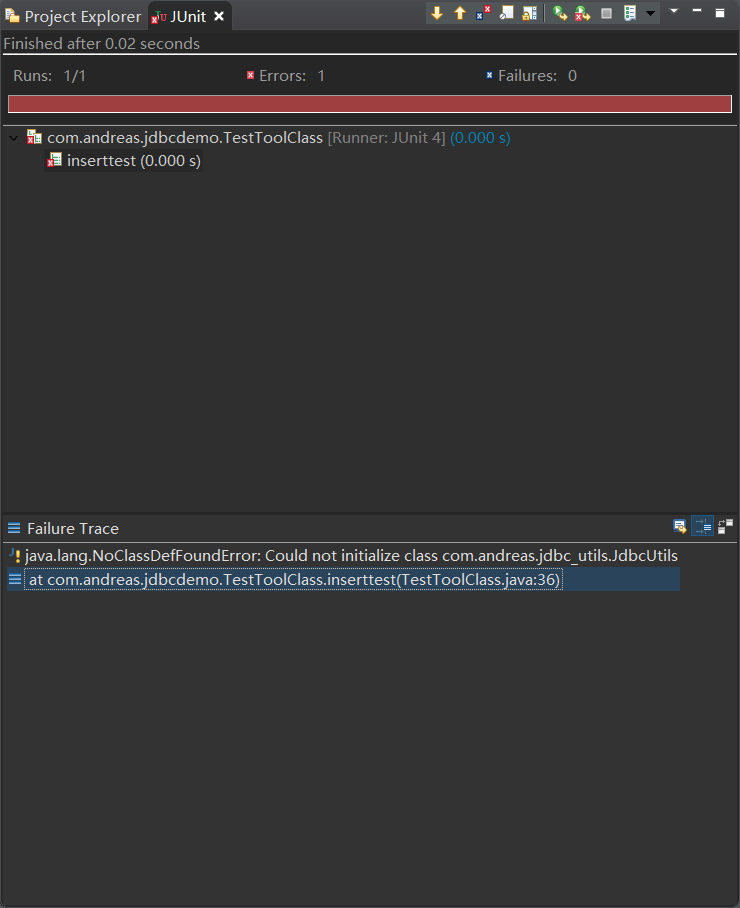Click the inserttest error icon
The height and width of the screenshot is (908, 740).
tap(54, 160)
